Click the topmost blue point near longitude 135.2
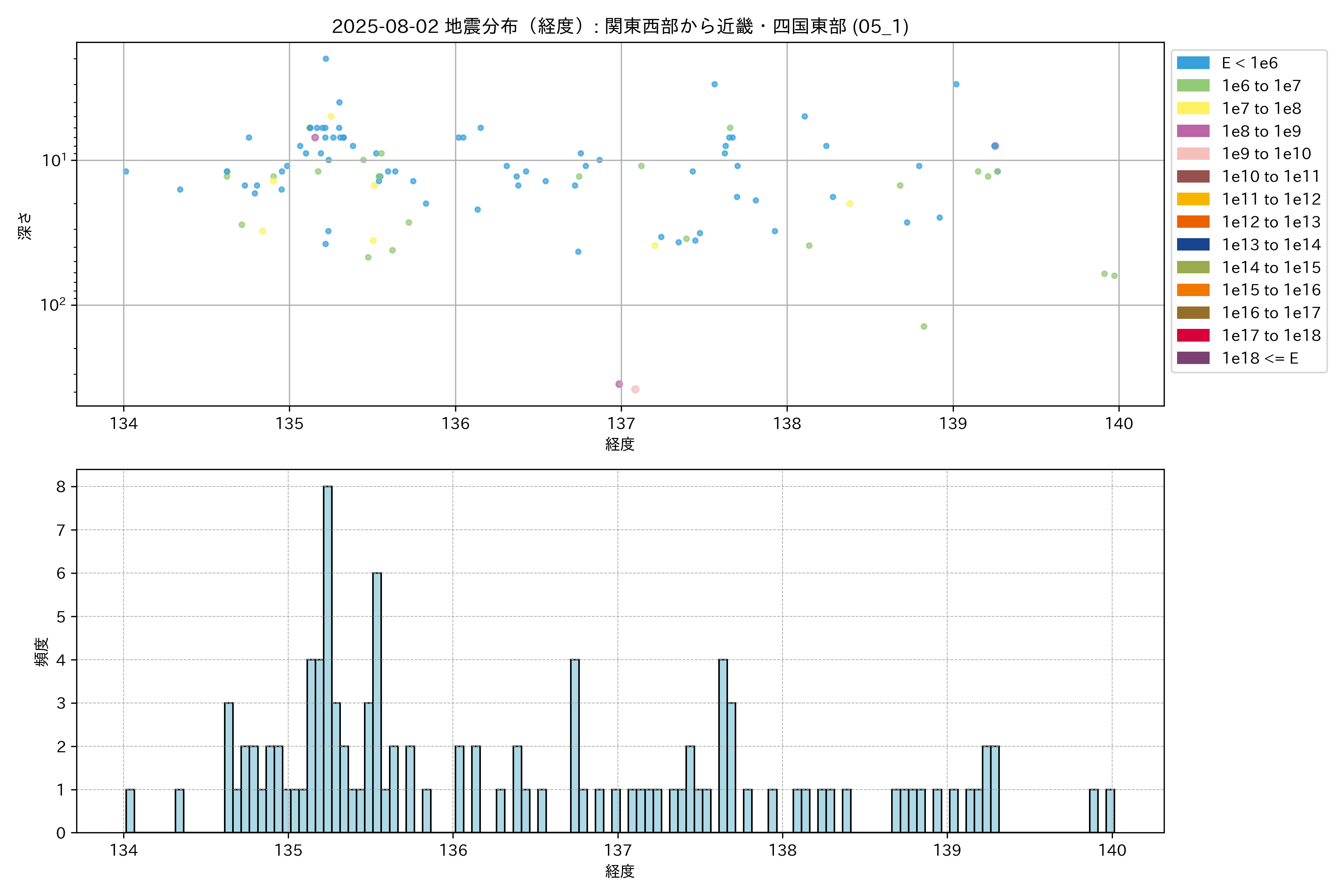Viewport: 1344px width, 896px height. 326,59
